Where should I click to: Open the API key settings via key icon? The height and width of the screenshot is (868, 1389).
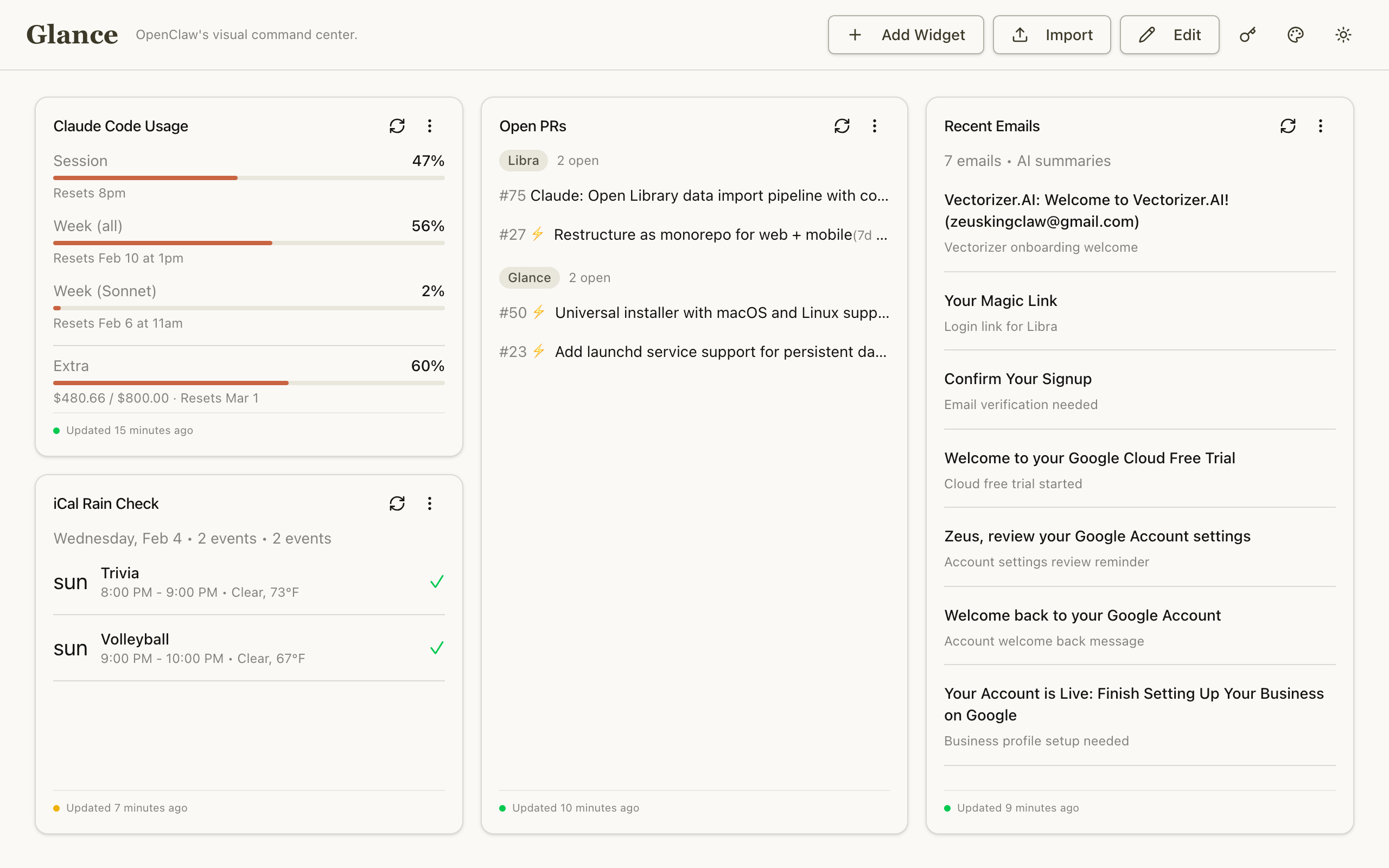[1248, 34]
